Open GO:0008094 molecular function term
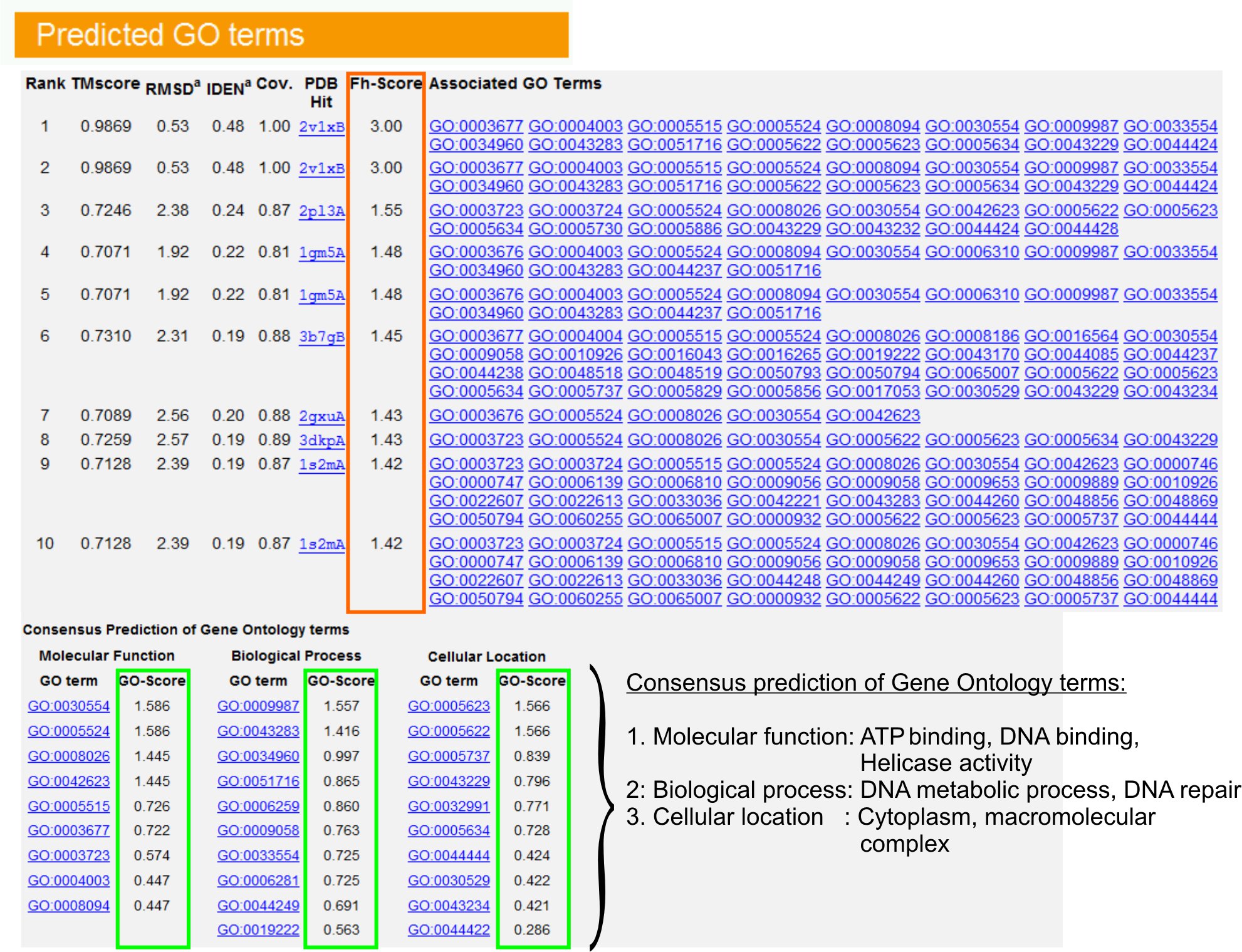This screenshot has width=1242, height=952. tap(69, 906)
